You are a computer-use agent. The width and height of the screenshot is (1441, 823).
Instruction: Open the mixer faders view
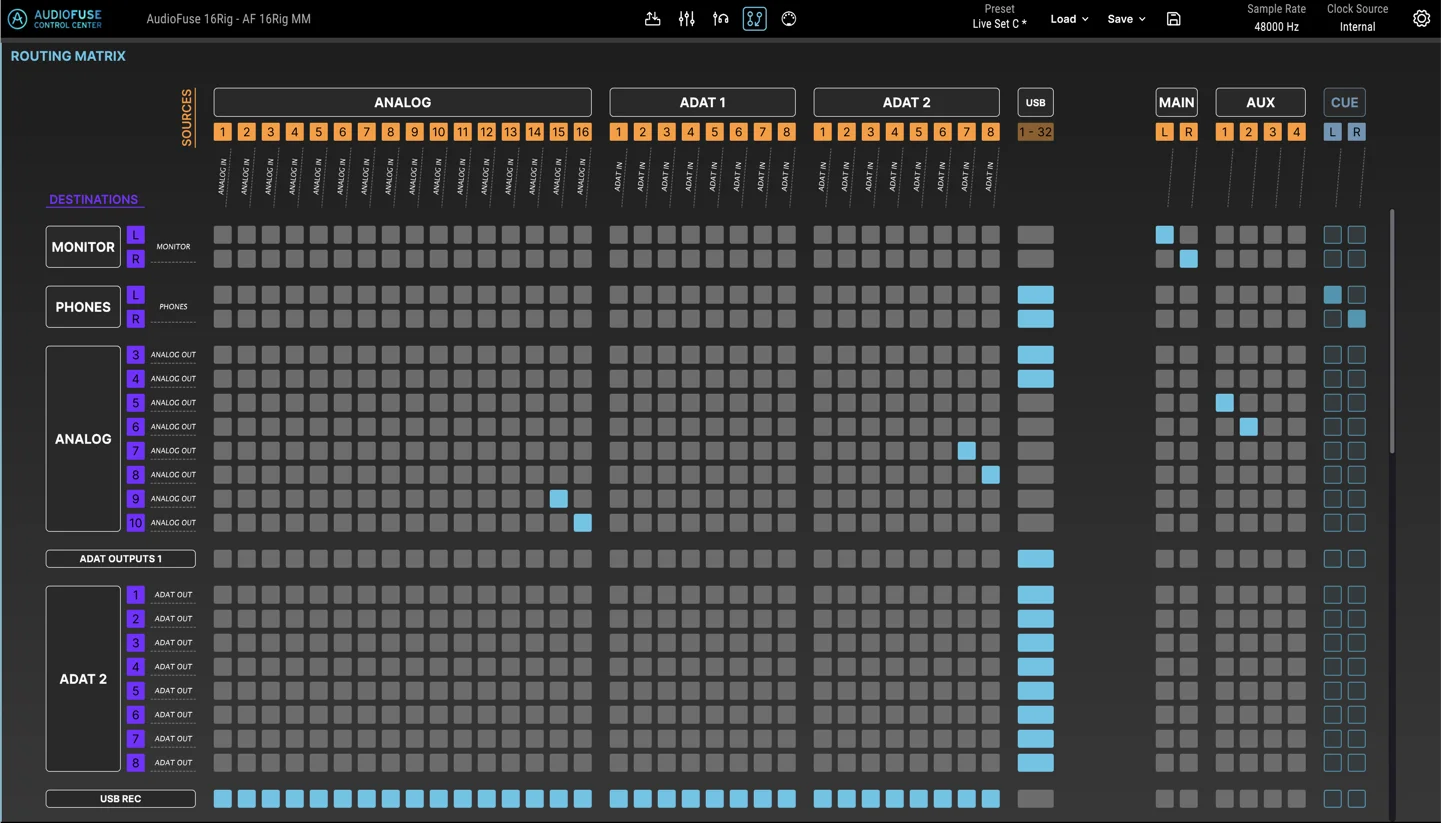point(686,19)
